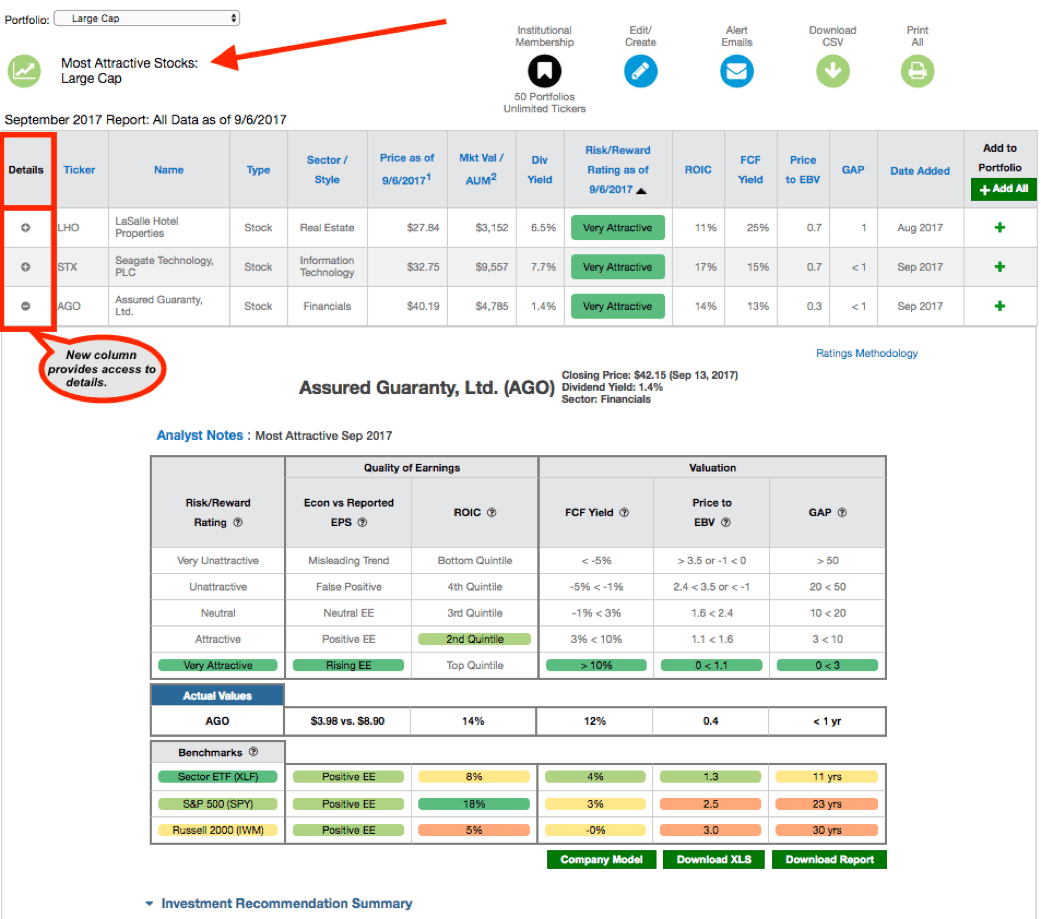Sort table by GAP column header
This screenshot has width=1041, height=919.
853,170
